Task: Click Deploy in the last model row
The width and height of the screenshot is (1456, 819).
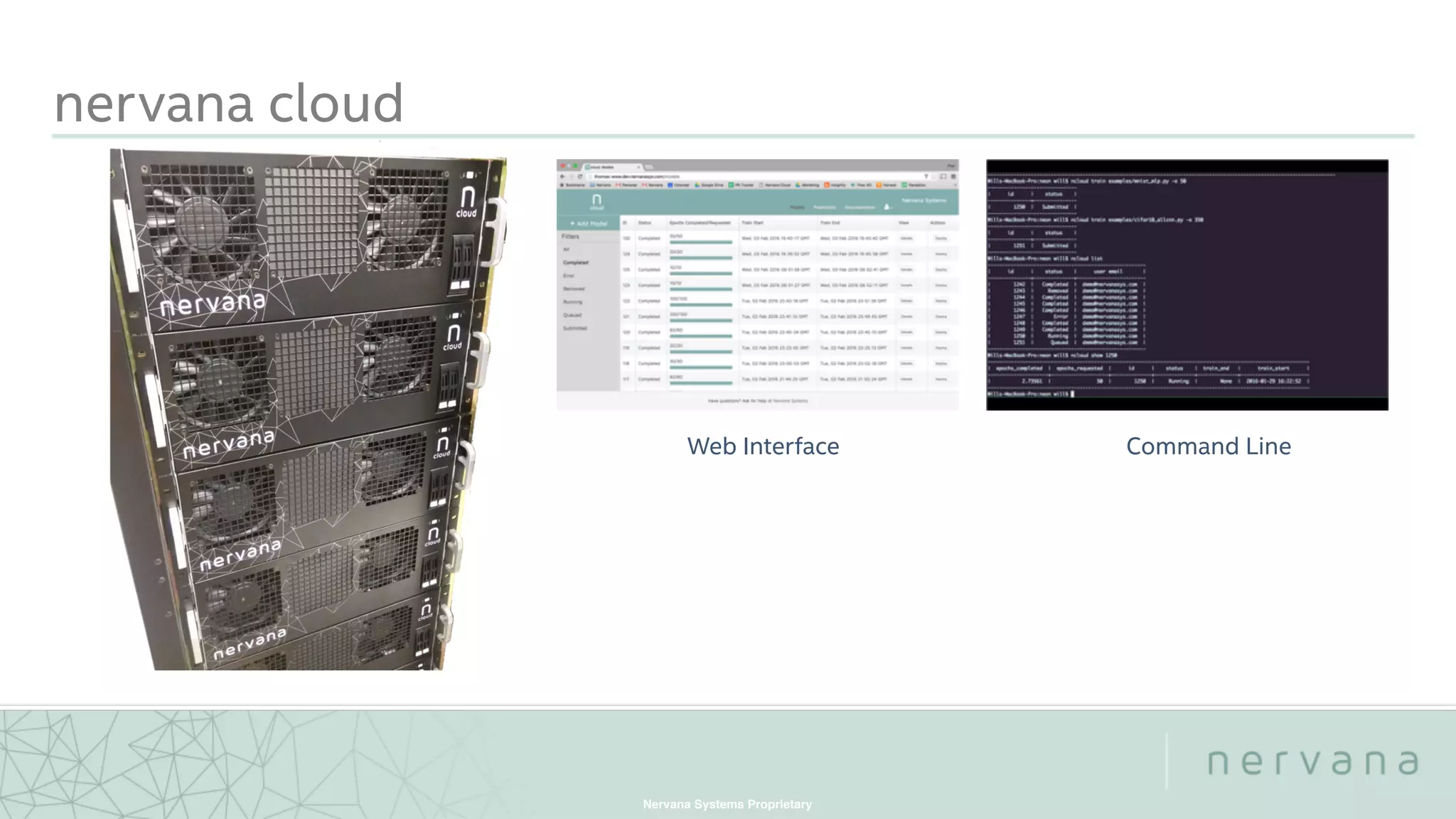Action: [x=941, y=379]
